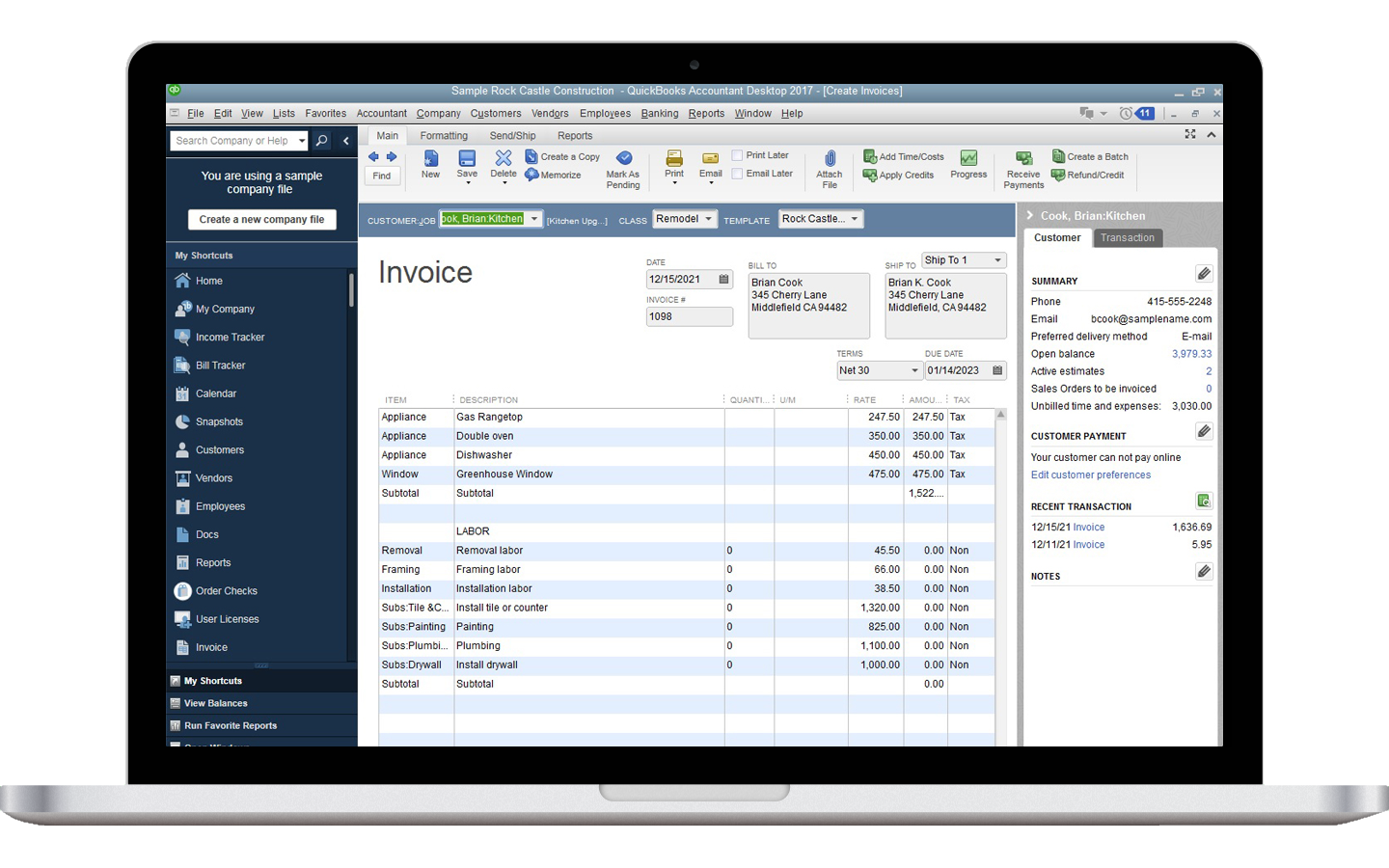This screenshot has height=868, width=1389.
Task: Open Edit customer preferences link
Action: pos(1091,475)
